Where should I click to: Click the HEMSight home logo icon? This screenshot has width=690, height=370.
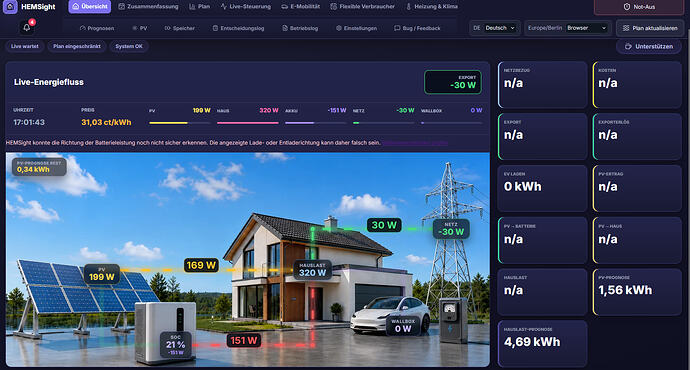[10, 7]
